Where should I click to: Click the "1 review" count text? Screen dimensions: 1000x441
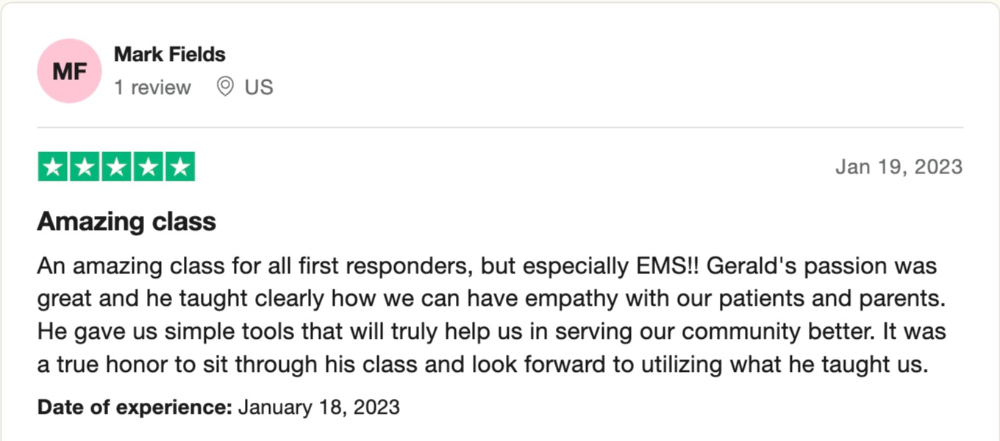pos(152,87)
